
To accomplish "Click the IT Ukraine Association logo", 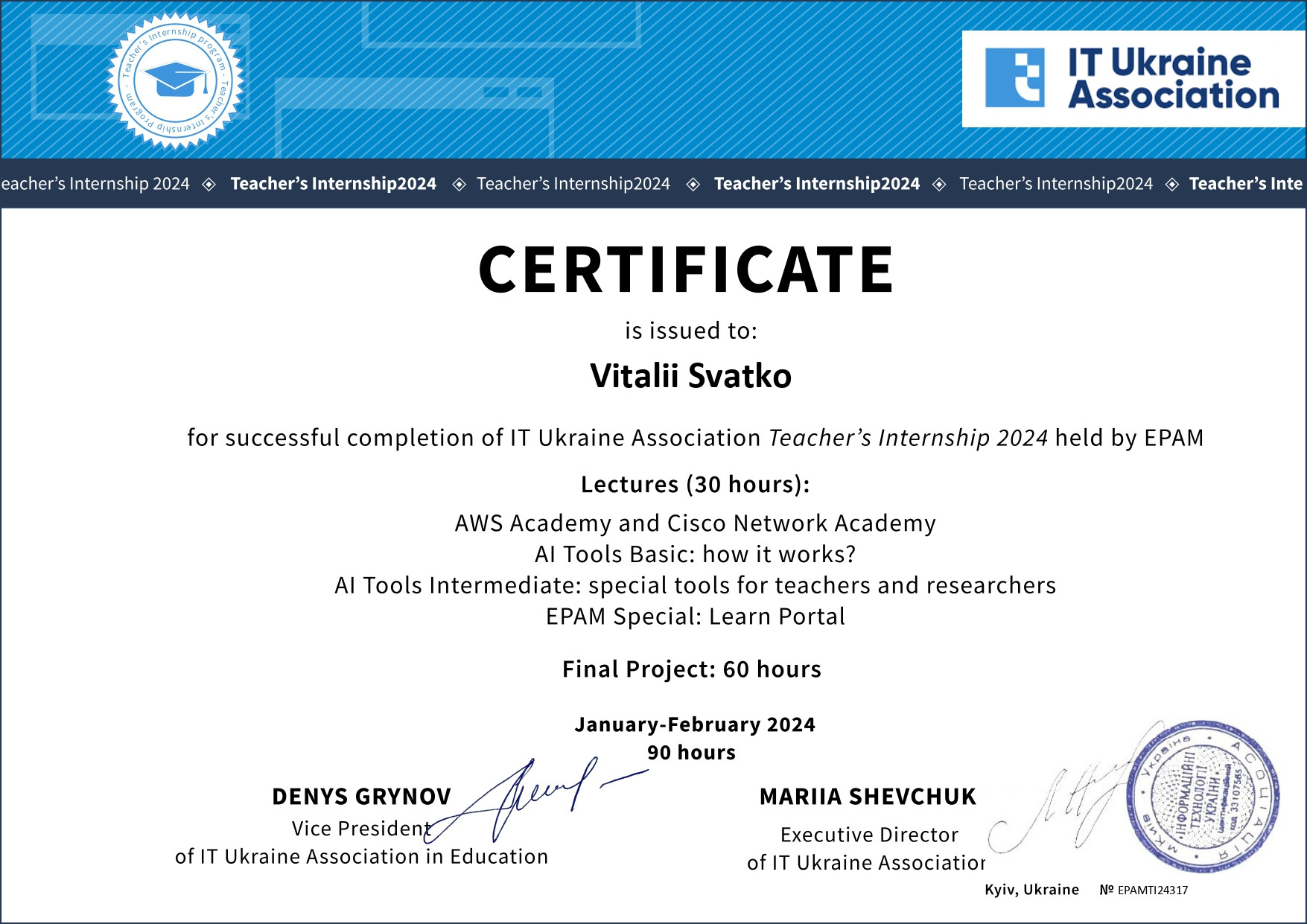I will coord(1133,78).
